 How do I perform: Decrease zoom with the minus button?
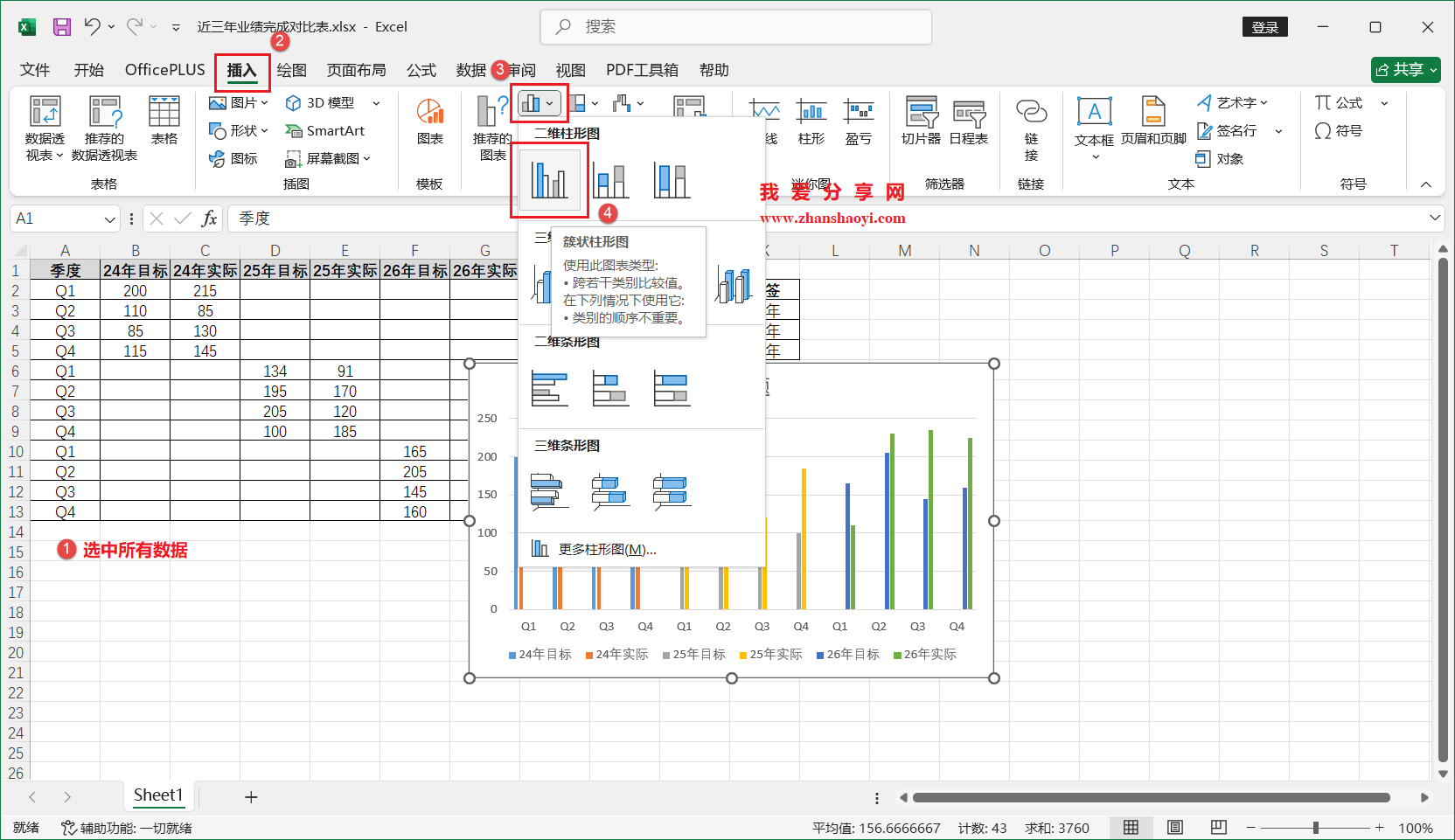pyautogui.click(x=1251, y=828)
